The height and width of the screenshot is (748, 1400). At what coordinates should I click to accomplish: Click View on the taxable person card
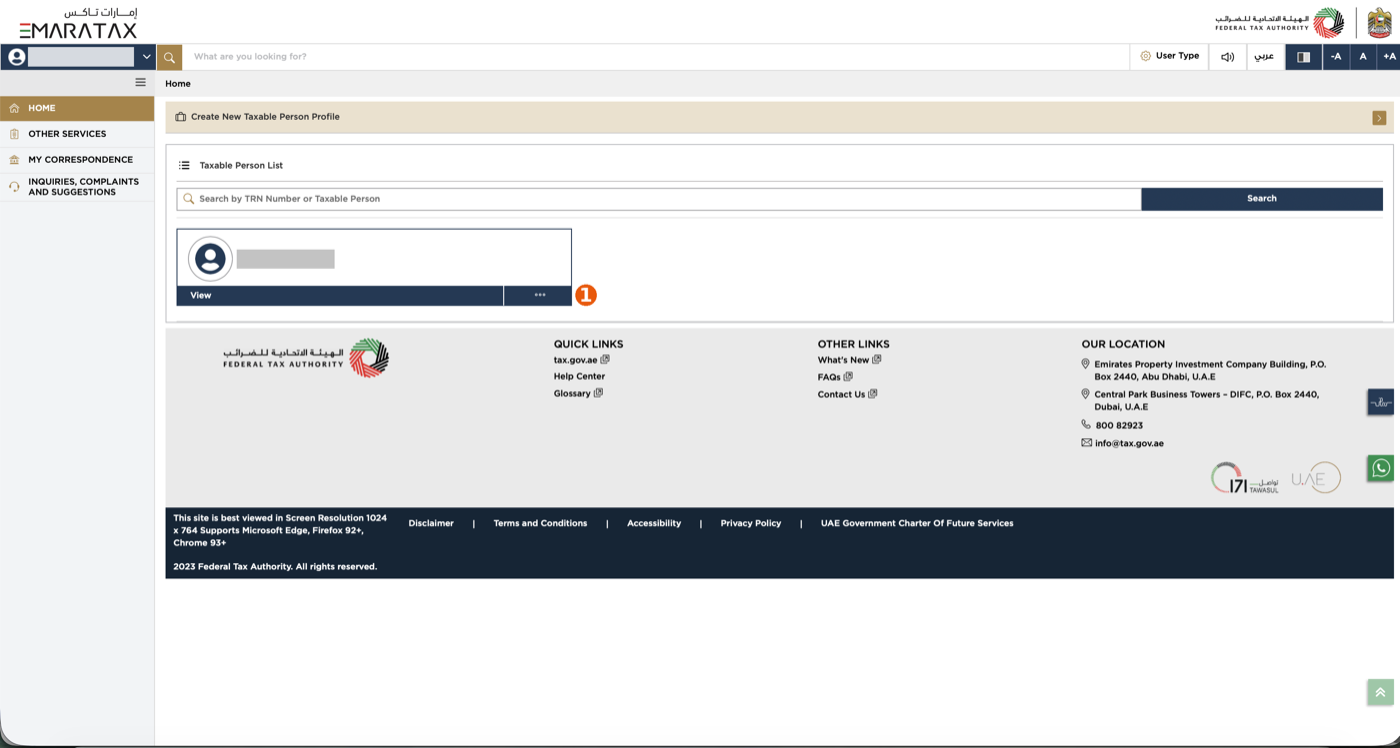(x=340, y=295)
